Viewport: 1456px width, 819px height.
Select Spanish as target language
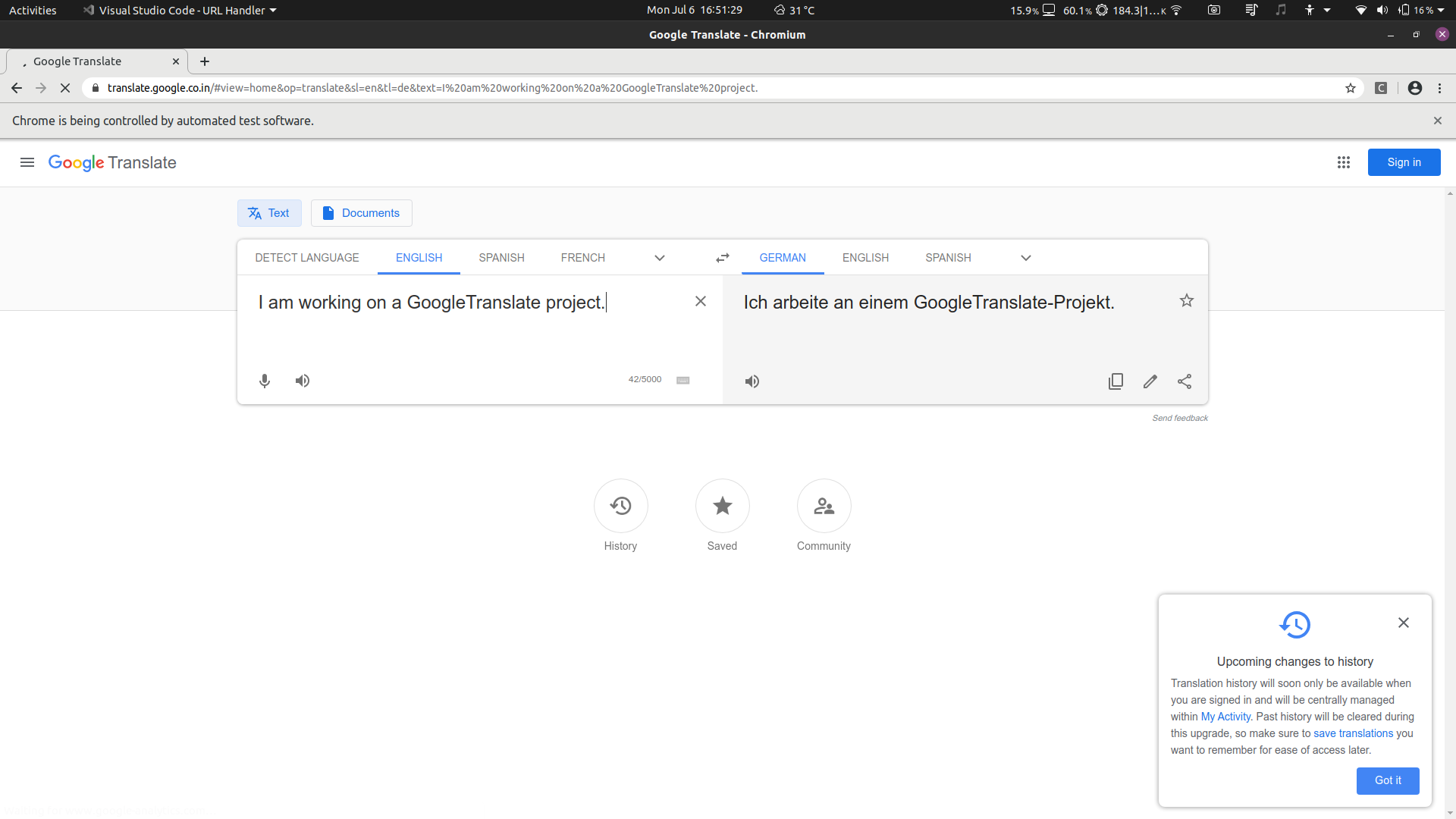click(x=948, y=258)
